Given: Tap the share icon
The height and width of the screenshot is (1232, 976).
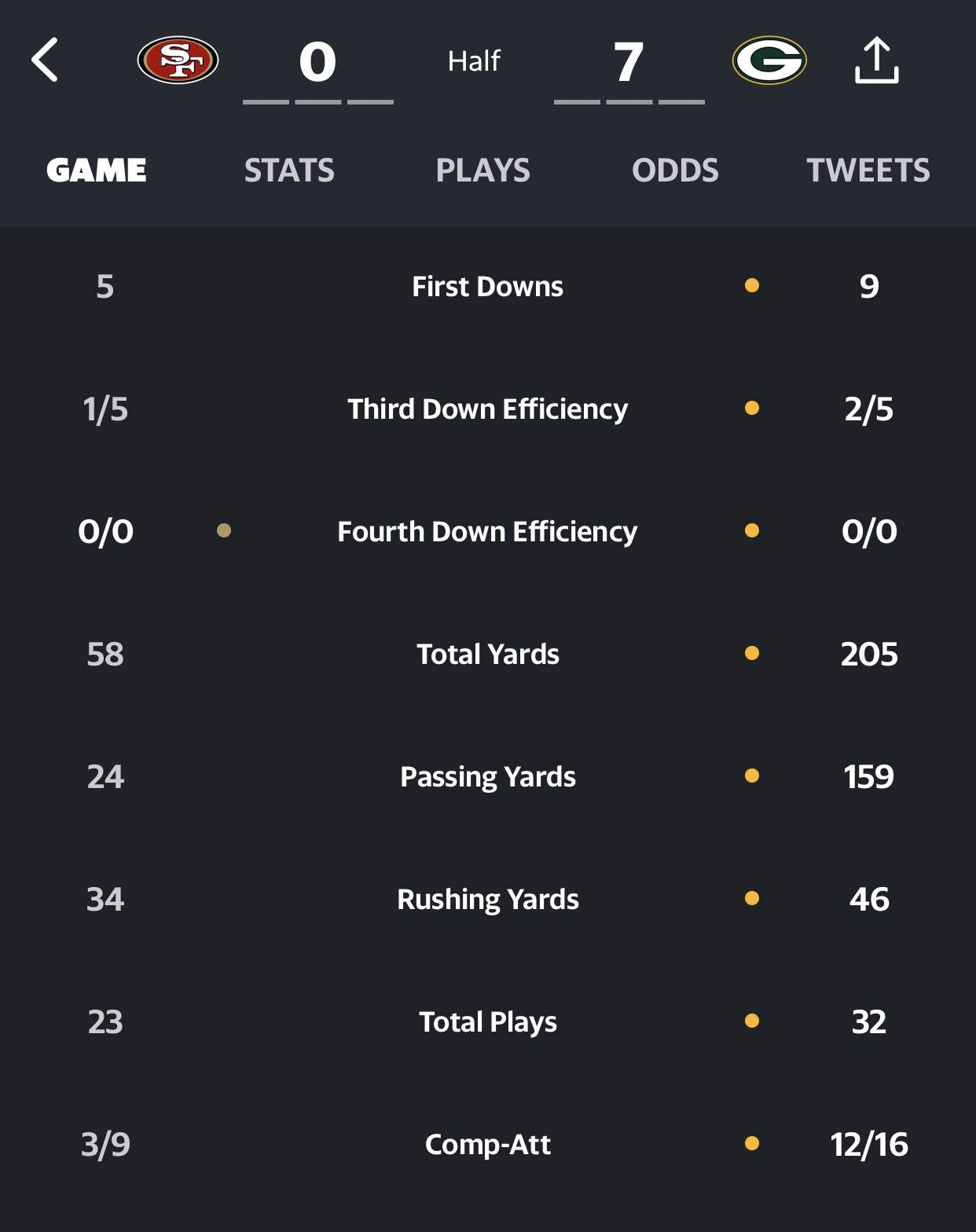Looking at the screenshot, I should coord(876,60).
